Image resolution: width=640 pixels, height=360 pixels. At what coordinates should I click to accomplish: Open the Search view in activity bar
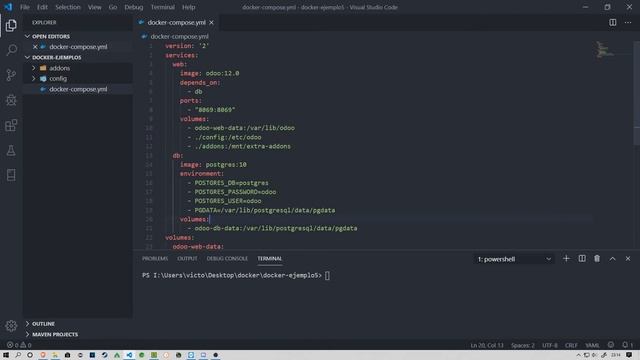pos(11,50)
